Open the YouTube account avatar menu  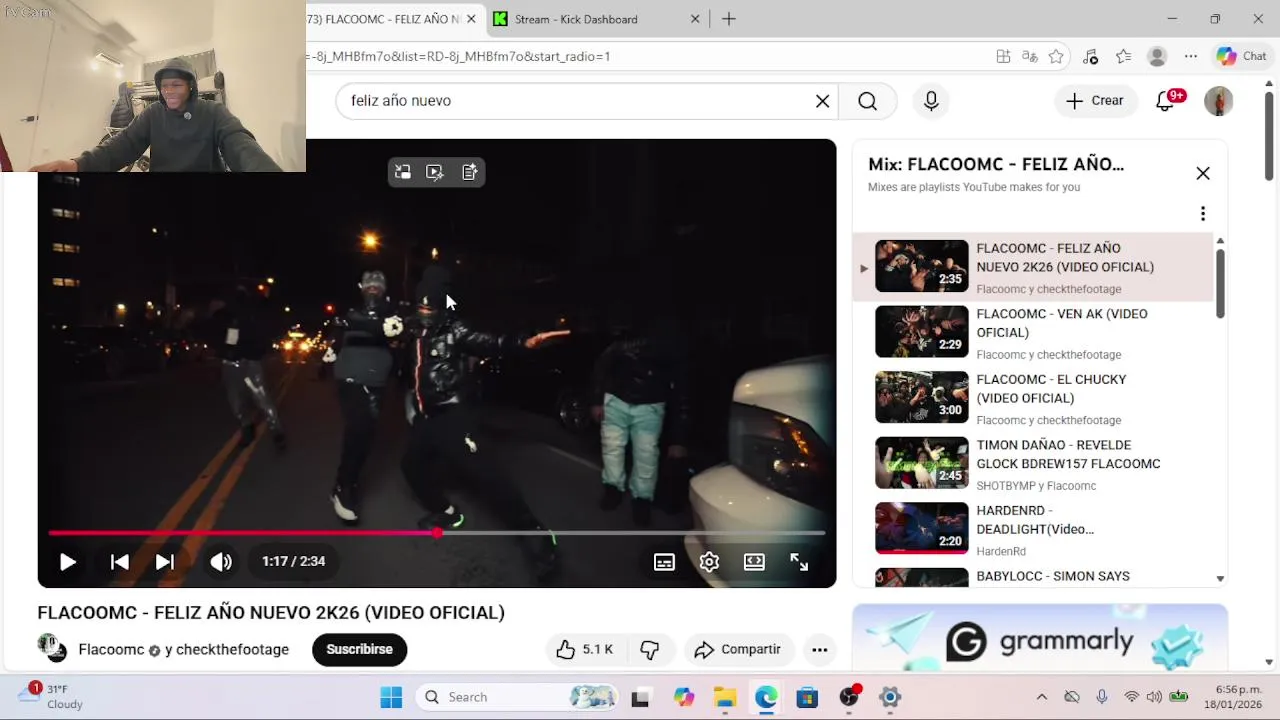point(1218,101)
